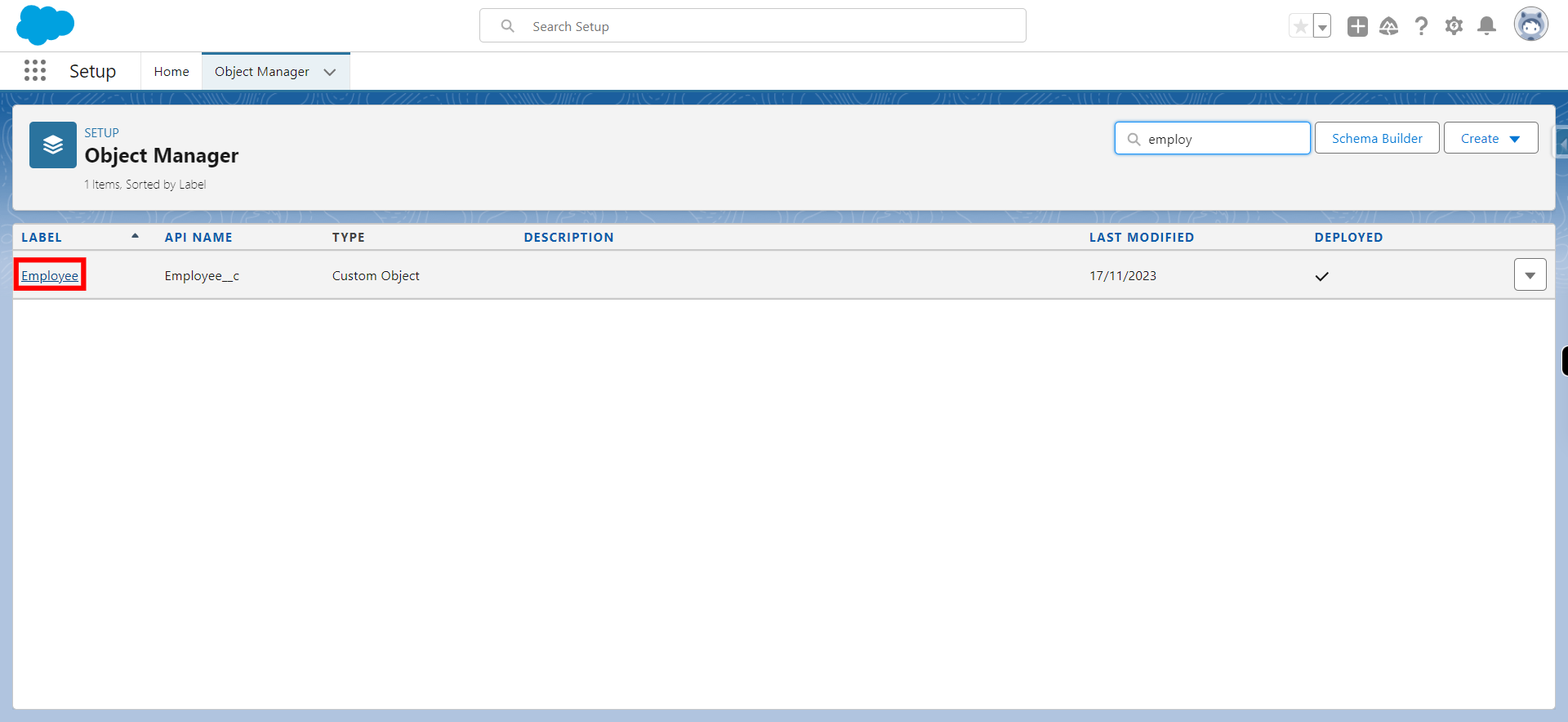
Task: Click the Employee__c API name cell
Action: pos(202,276)
